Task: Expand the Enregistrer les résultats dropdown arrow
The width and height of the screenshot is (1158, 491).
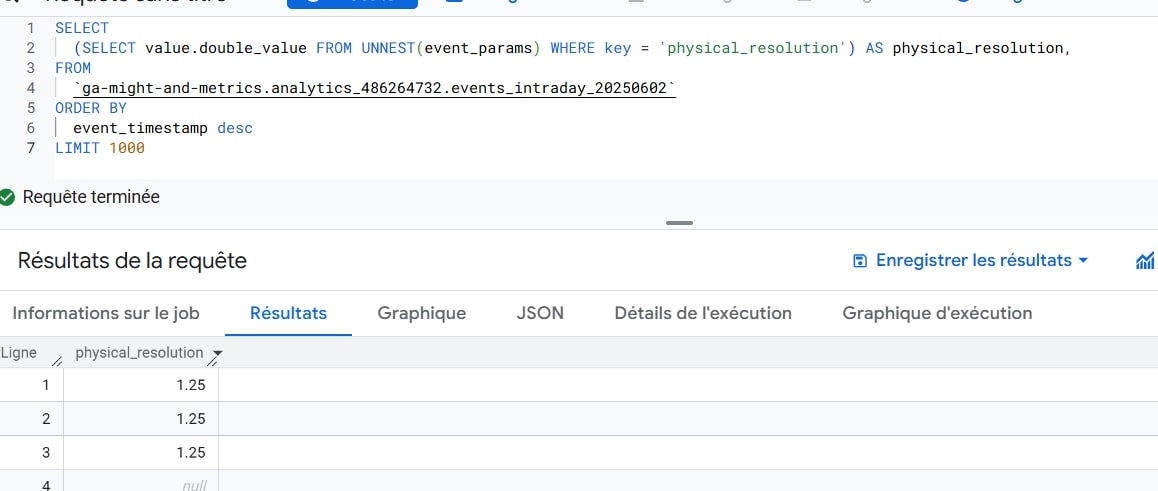Action: click(x=1082, y=261)
